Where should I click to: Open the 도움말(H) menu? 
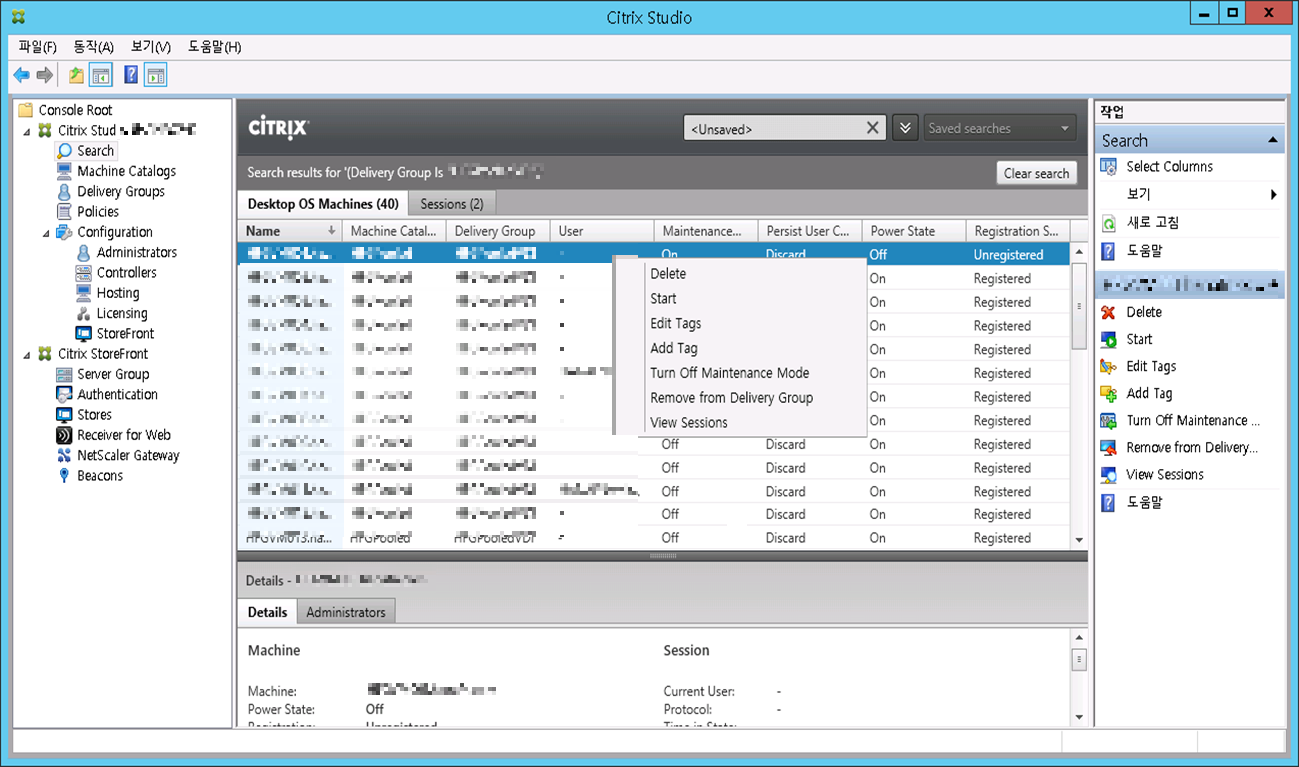tap(214, 47)
